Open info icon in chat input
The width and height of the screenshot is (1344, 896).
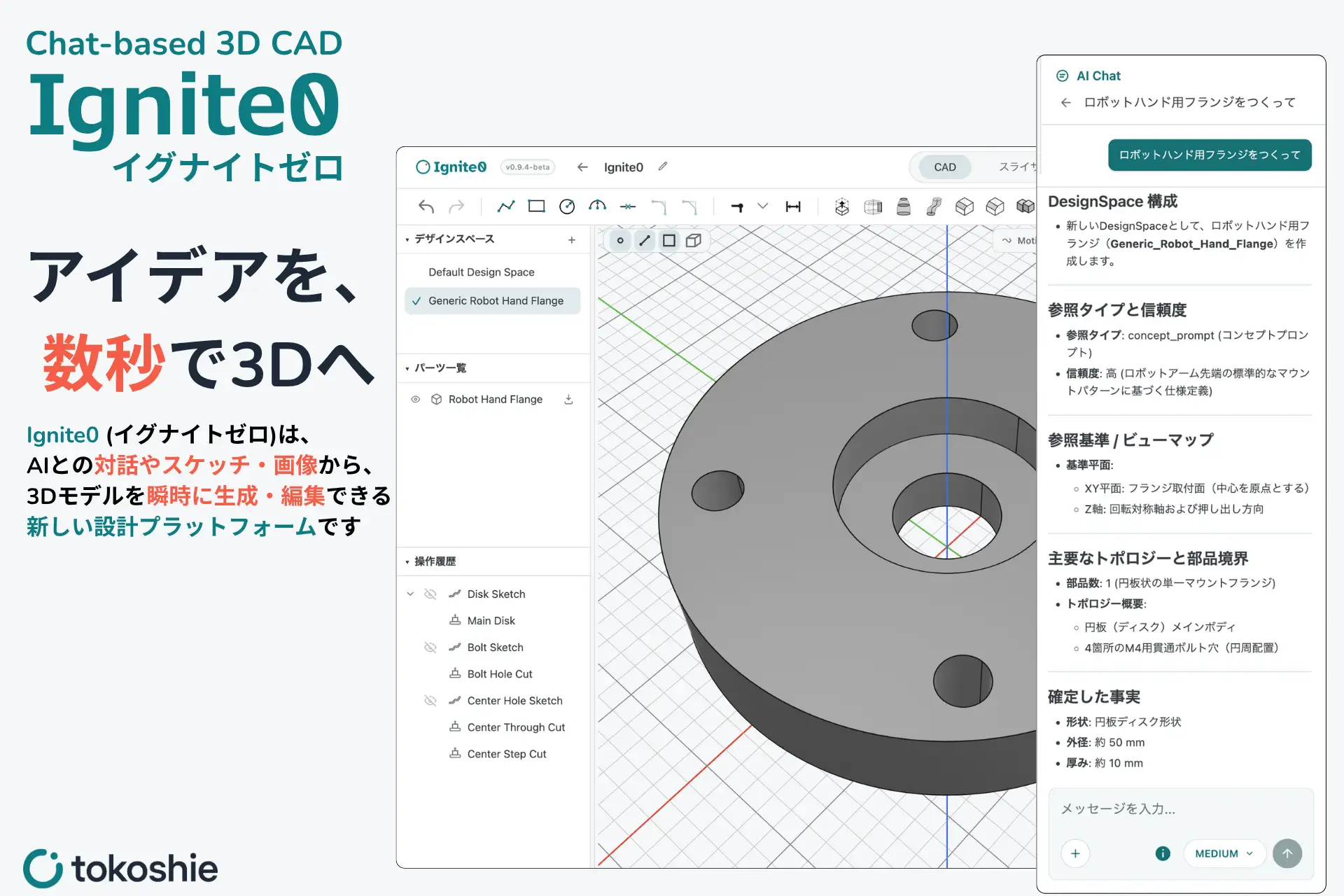click(x=1163, y=853)
